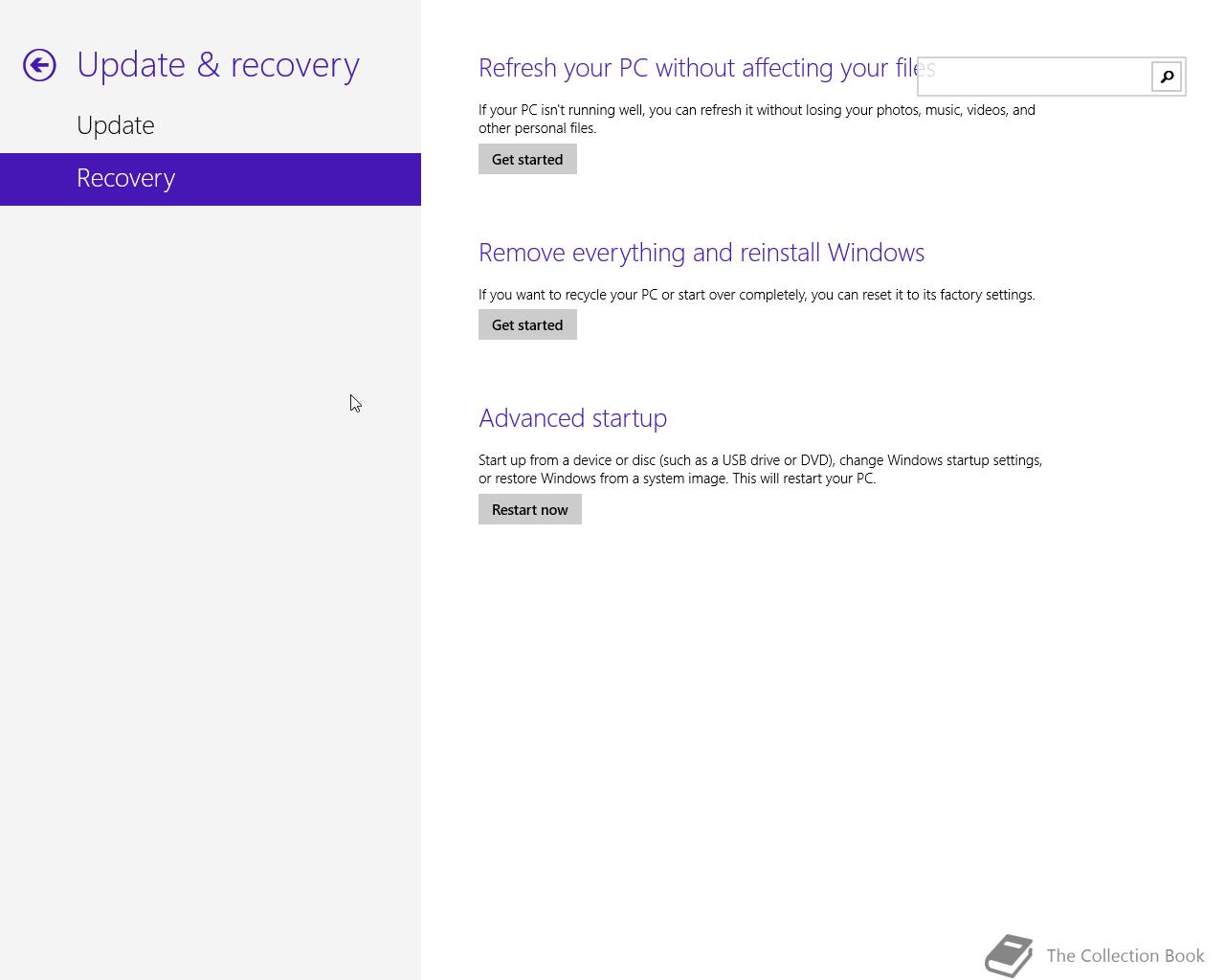Select the Recovery section
Viewport: 1225px width, 980px height.
tap(211, 179)
